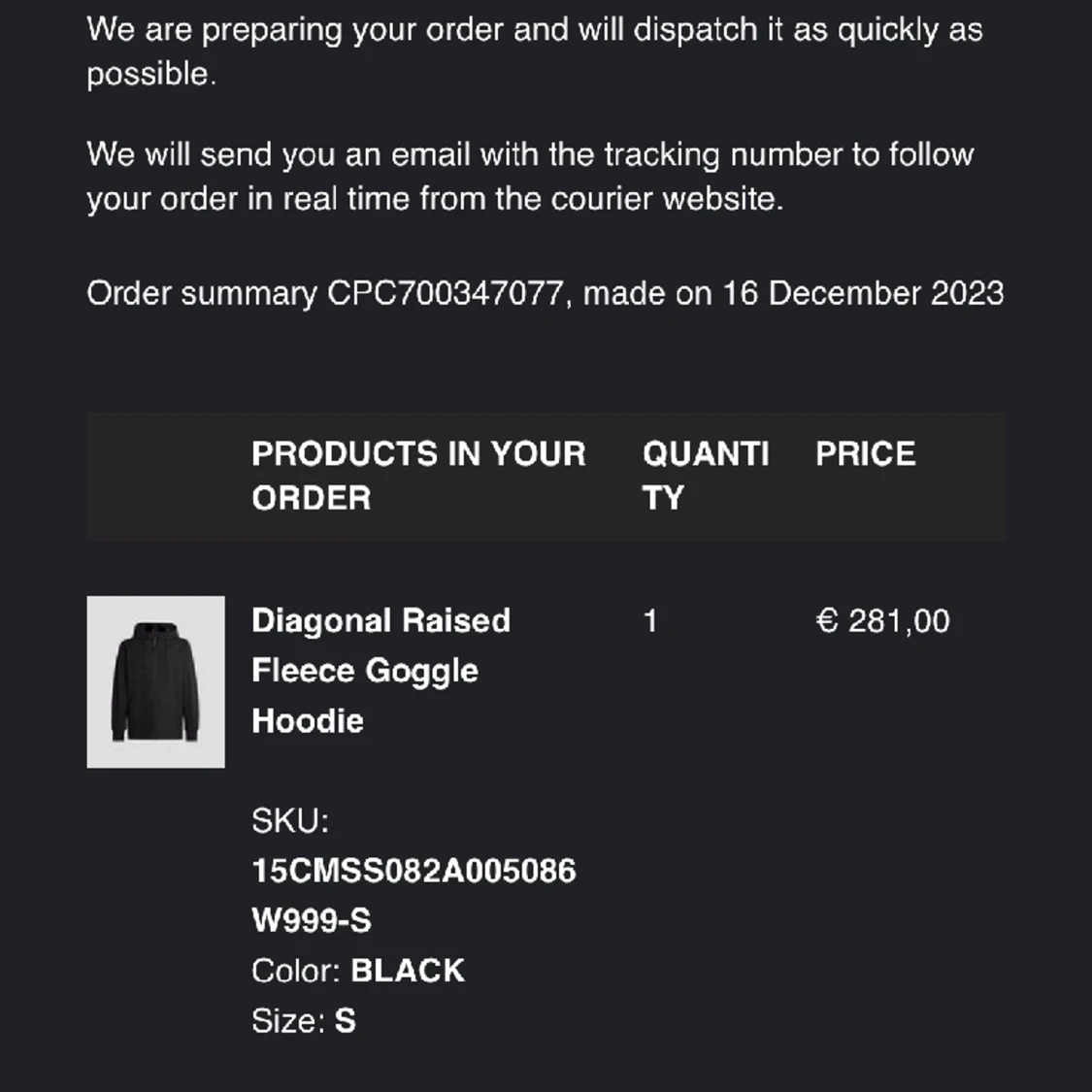This screenshot has height=1092, width=1092.
Task: Select the Color: BLACK label
Action: 358,970
